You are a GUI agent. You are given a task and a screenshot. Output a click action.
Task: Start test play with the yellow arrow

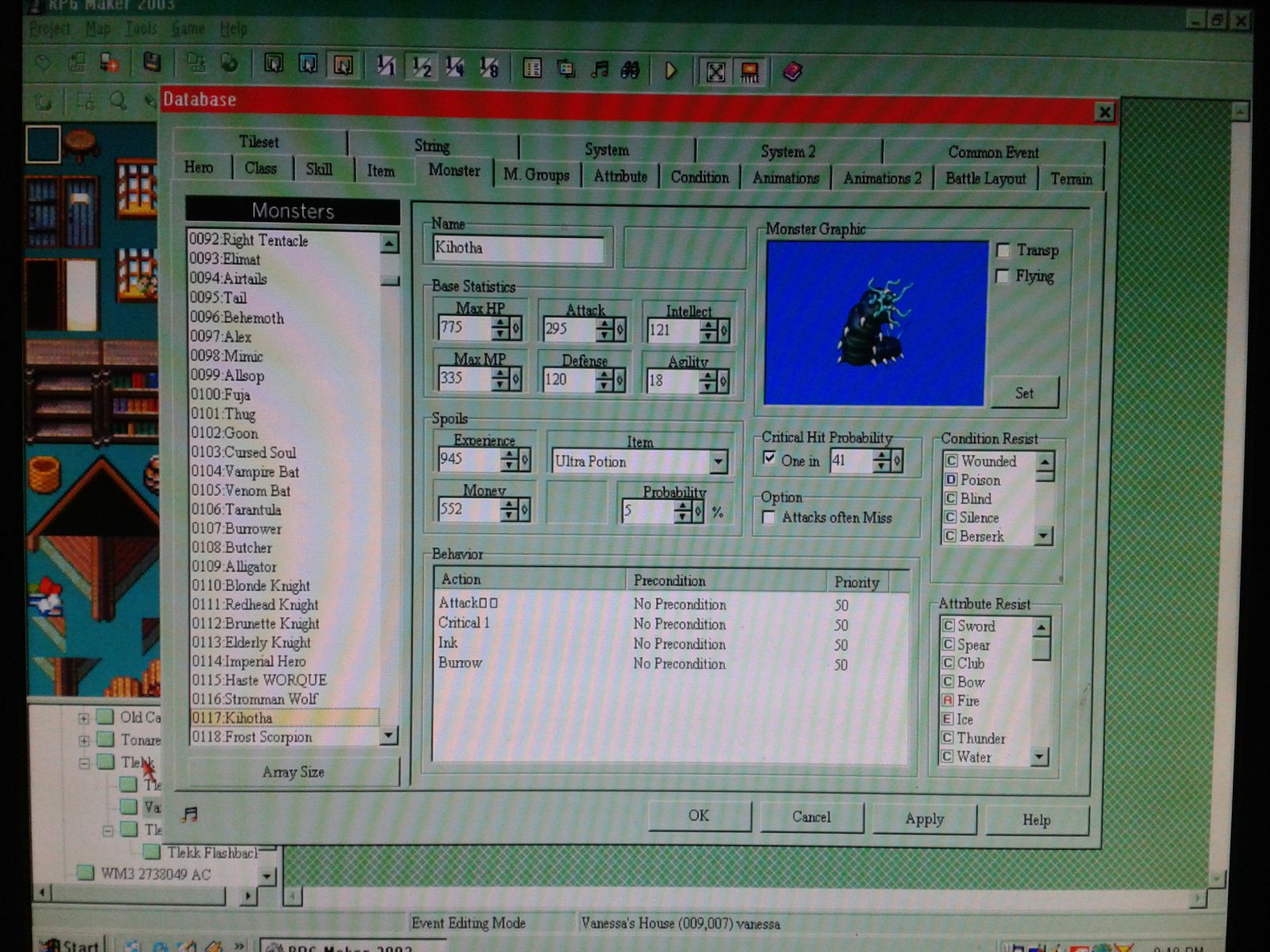click(671, 71)
